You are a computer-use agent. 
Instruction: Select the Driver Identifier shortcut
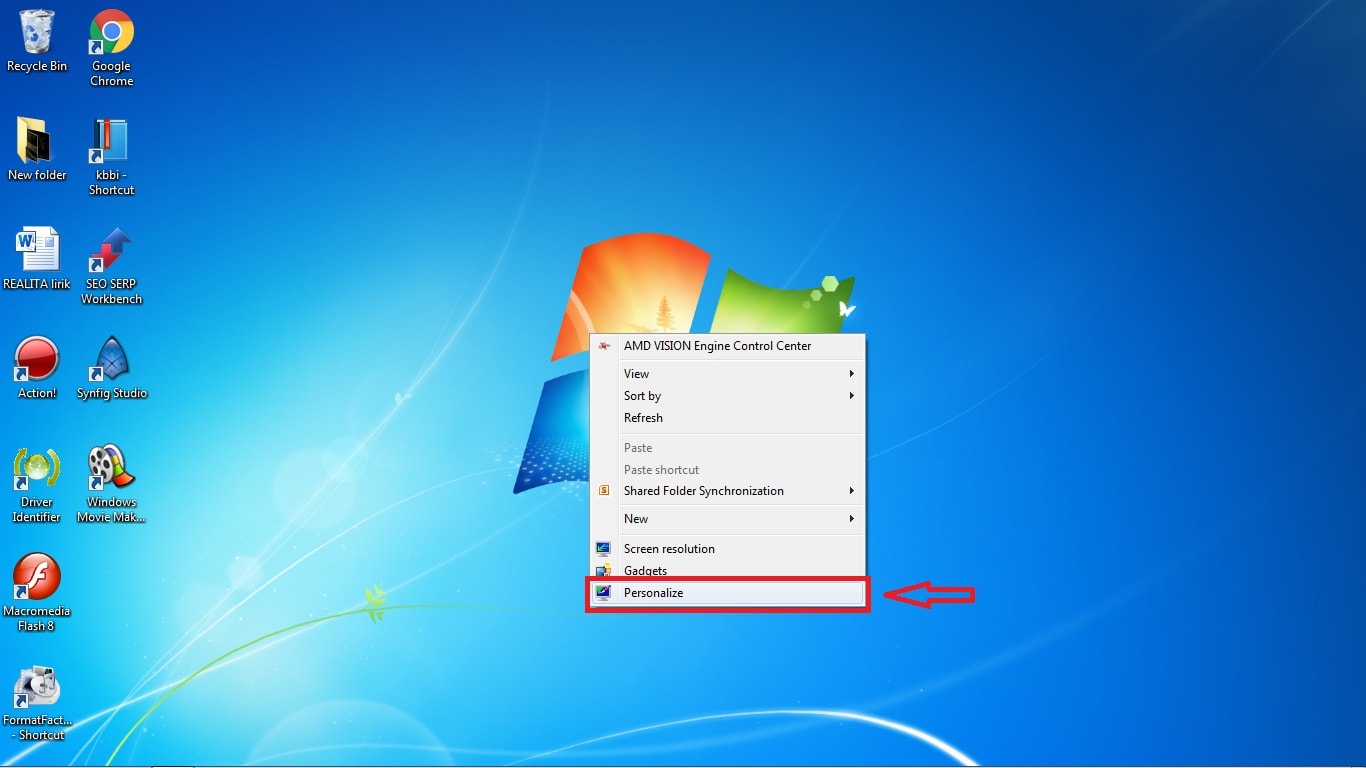tap(37, 484)
